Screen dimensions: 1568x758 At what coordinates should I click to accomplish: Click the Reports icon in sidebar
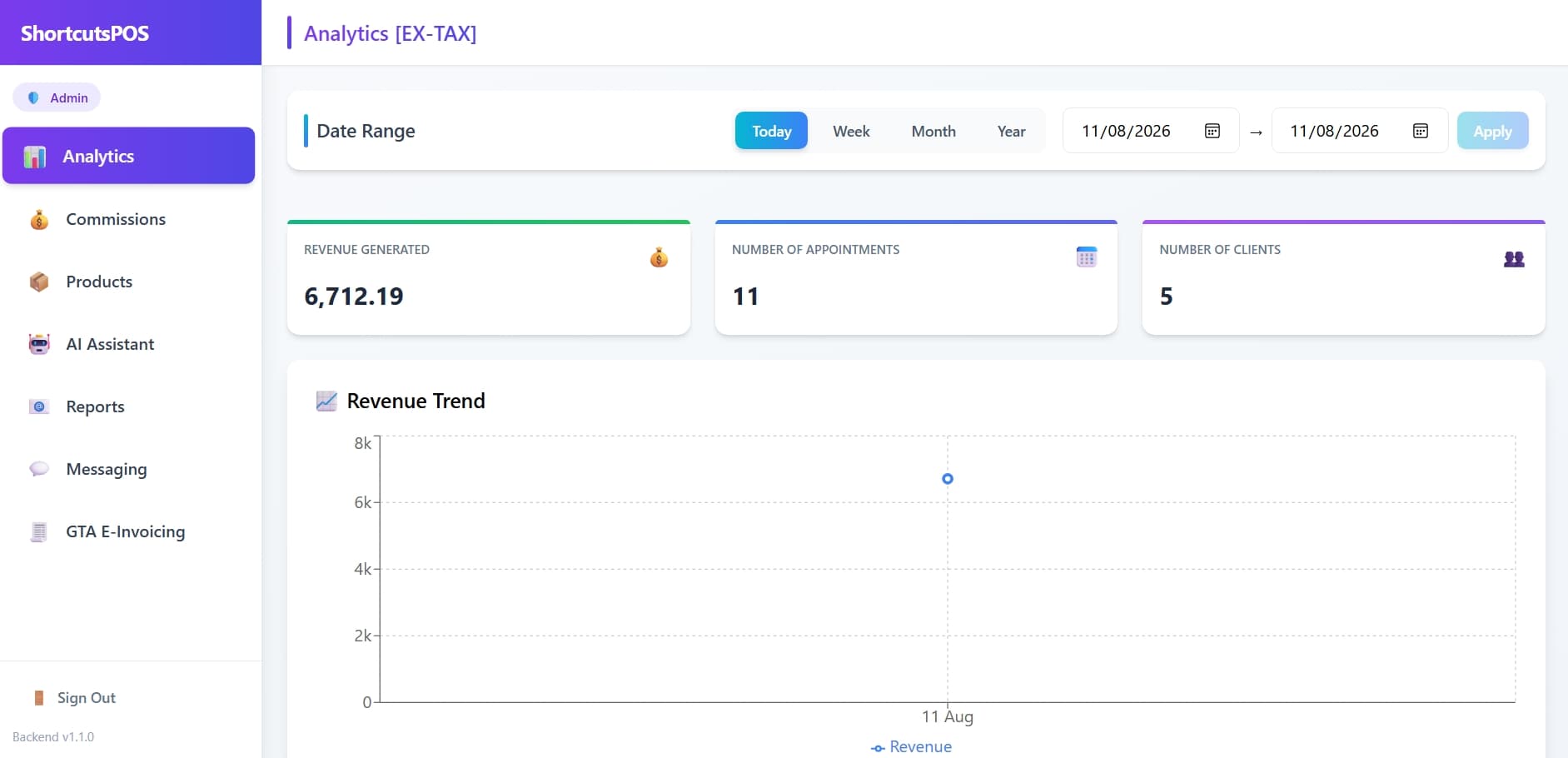point(39,406)
